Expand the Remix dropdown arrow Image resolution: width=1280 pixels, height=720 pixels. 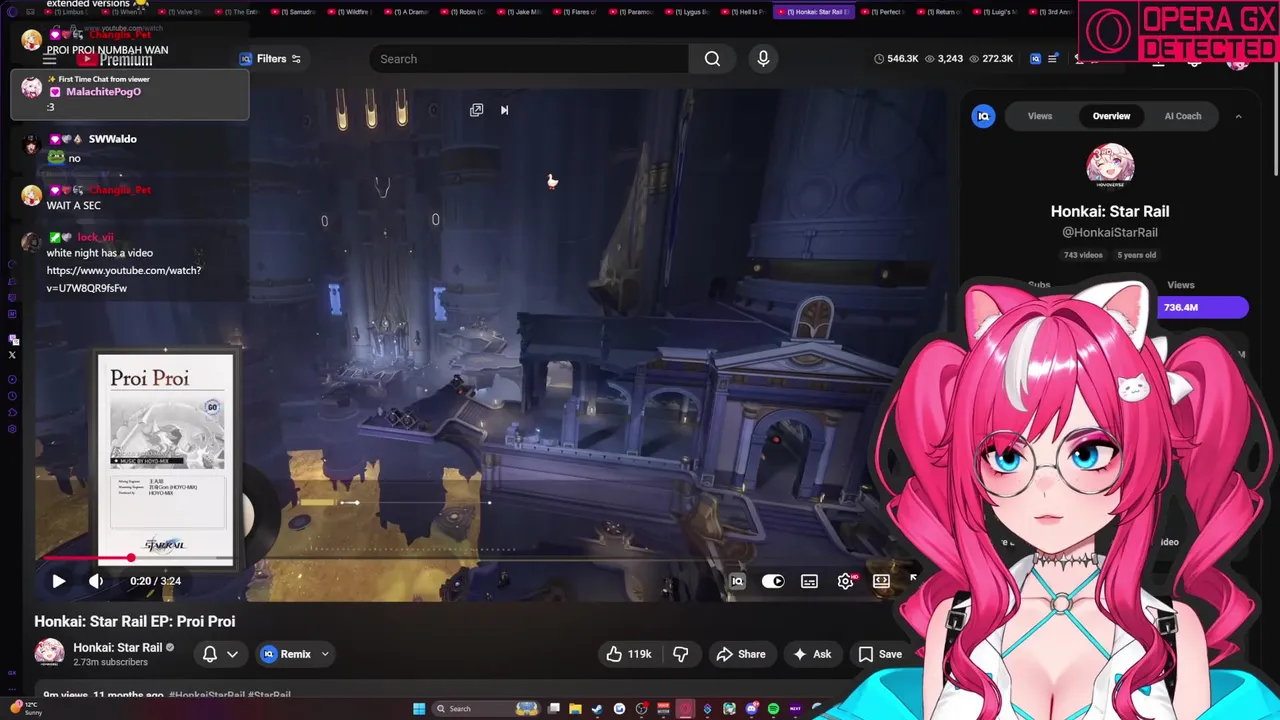(325, 654)
